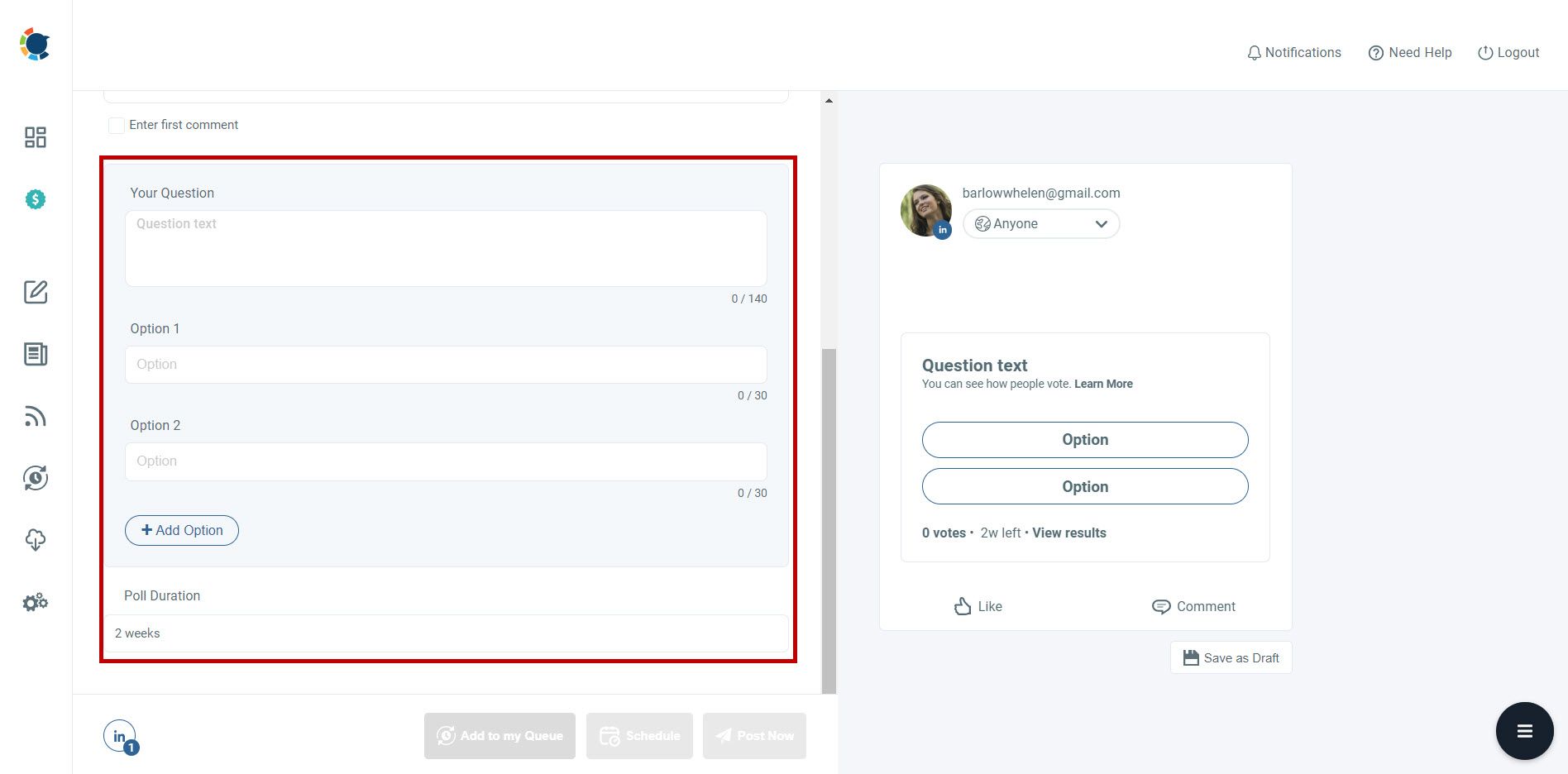Open the floating hamburger menu button
This screenshot has height=774, width=1568.
click(x=1524, y=730)
